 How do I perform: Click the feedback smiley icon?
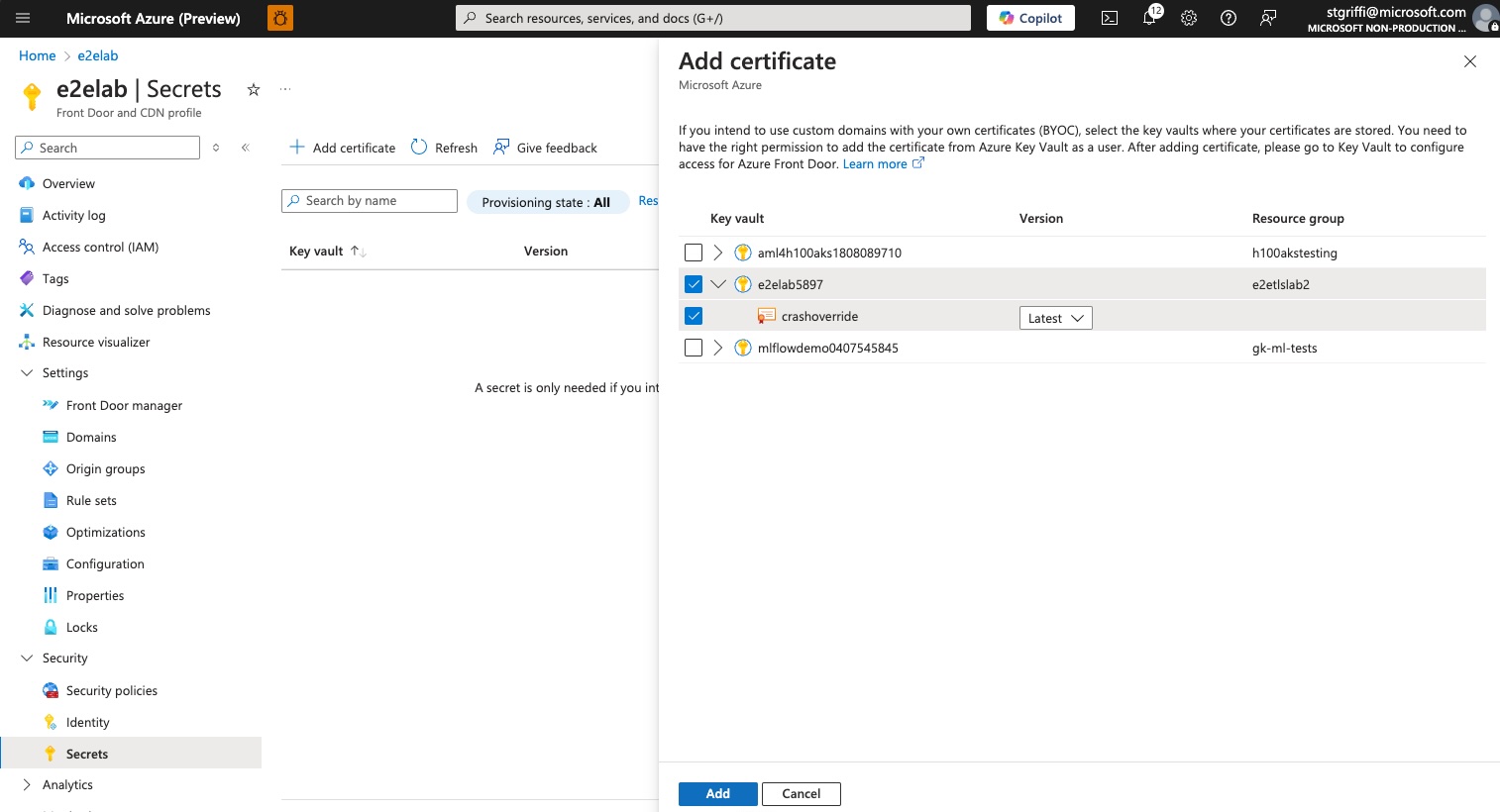point(1268,17)
